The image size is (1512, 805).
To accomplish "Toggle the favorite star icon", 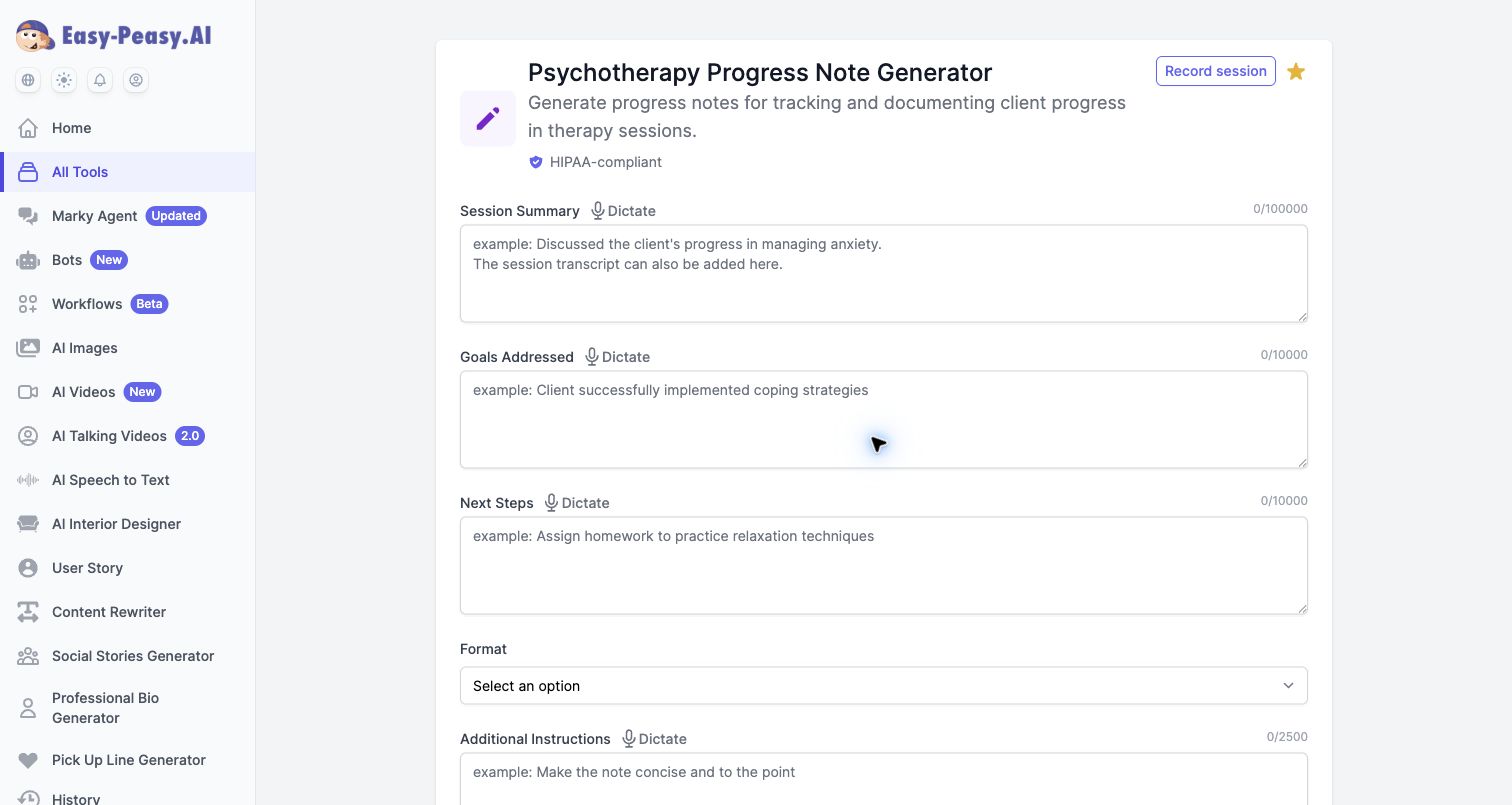I will (1296, 71).
